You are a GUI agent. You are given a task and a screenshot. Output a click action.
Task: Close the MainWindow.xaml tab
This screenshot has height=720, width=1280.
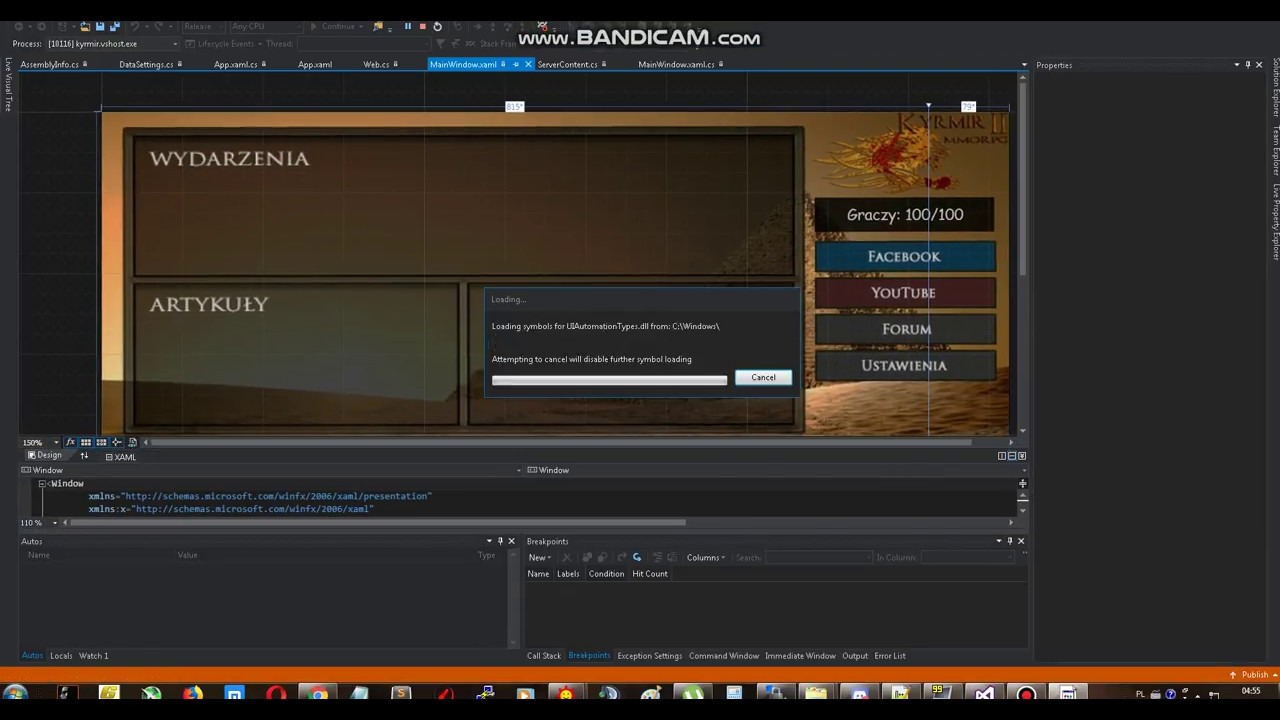(528, 64)
